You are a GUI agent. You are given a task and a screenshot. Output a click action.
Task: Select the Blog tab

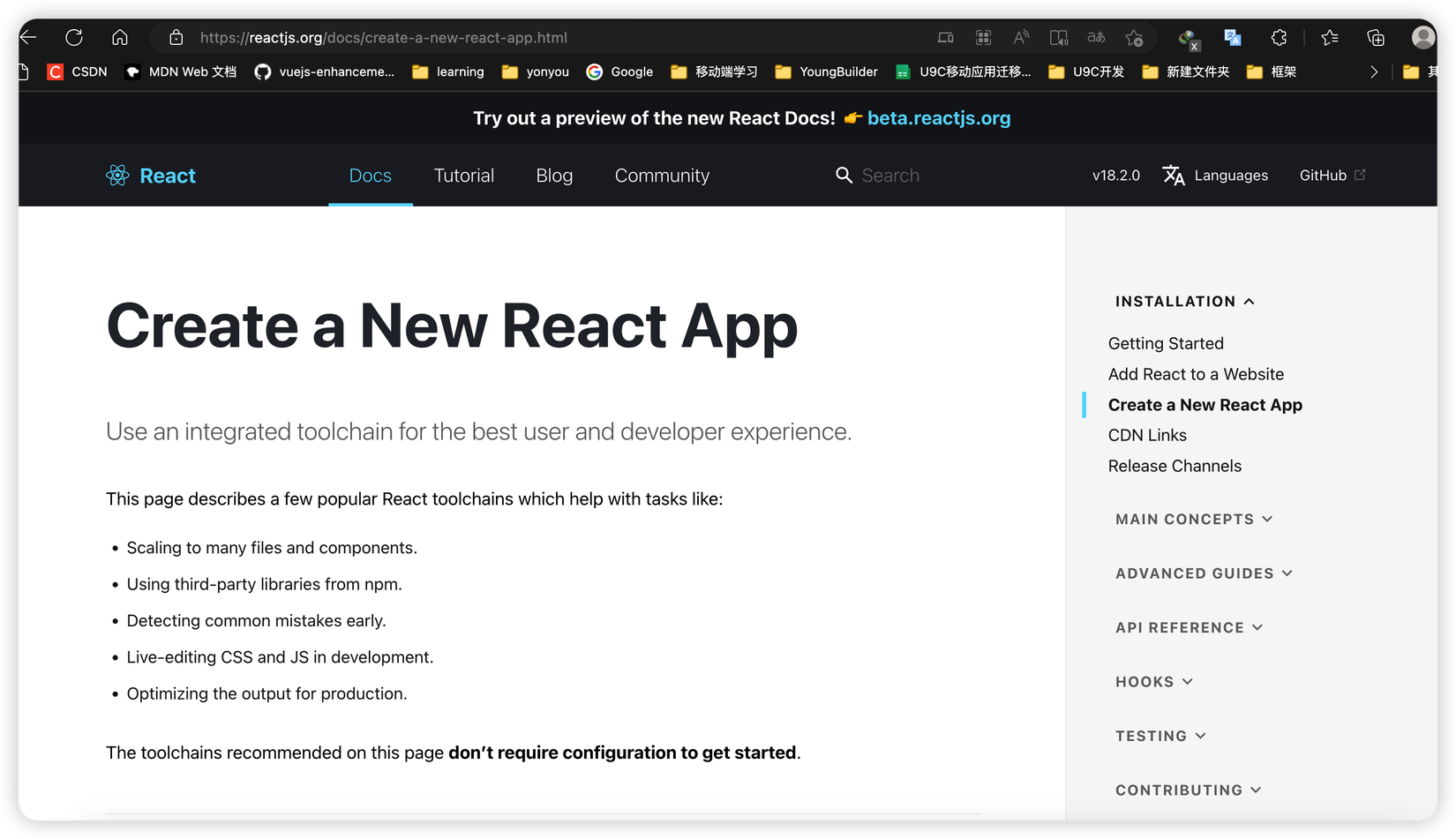[x=554, y=176]
